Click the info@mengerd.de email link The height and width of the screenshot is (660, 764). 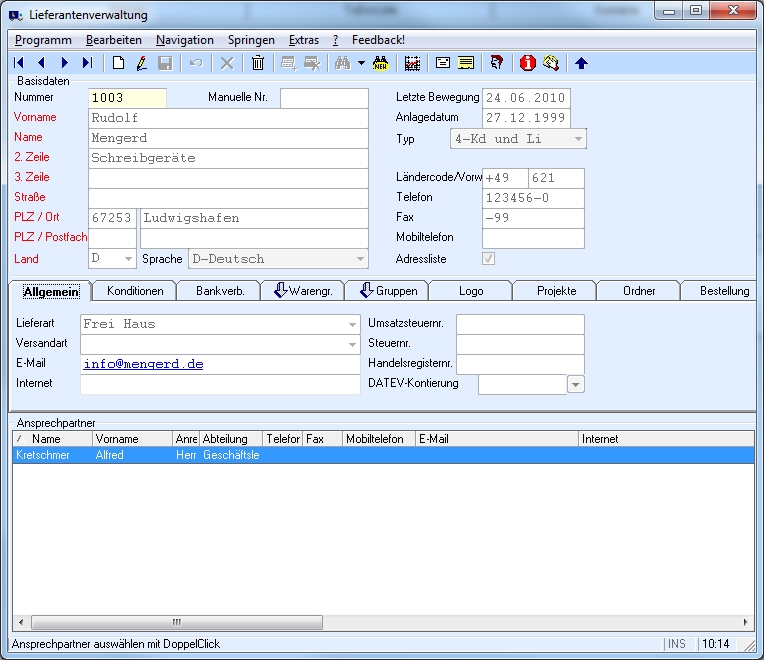coord(143,364)
